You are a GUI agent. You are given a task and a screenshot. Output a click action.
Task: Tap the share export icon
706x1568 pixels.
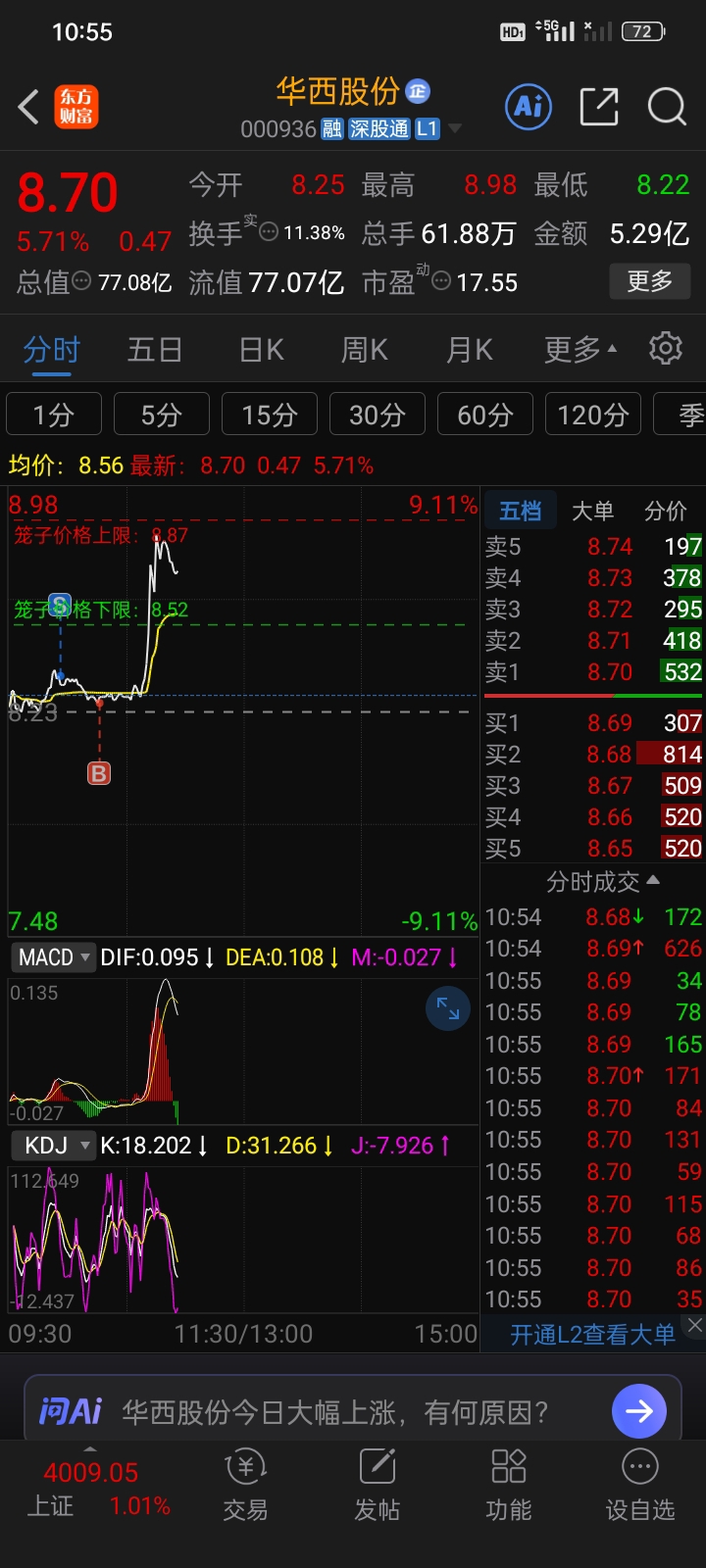(x=598, y=106)
